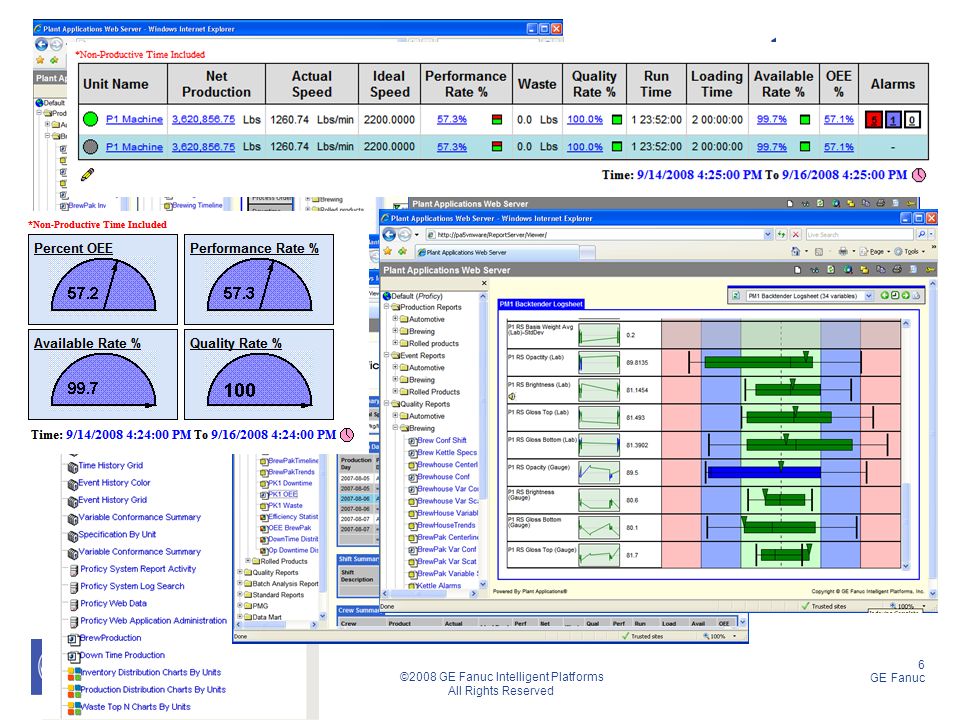Collapse the Quality Reports folder in front window
The image size is (960, 720).
387,403
